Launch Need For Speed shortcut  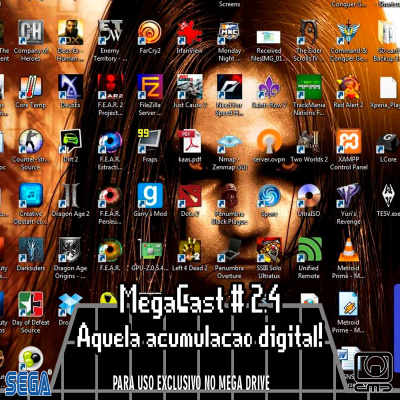click(229, 87)
